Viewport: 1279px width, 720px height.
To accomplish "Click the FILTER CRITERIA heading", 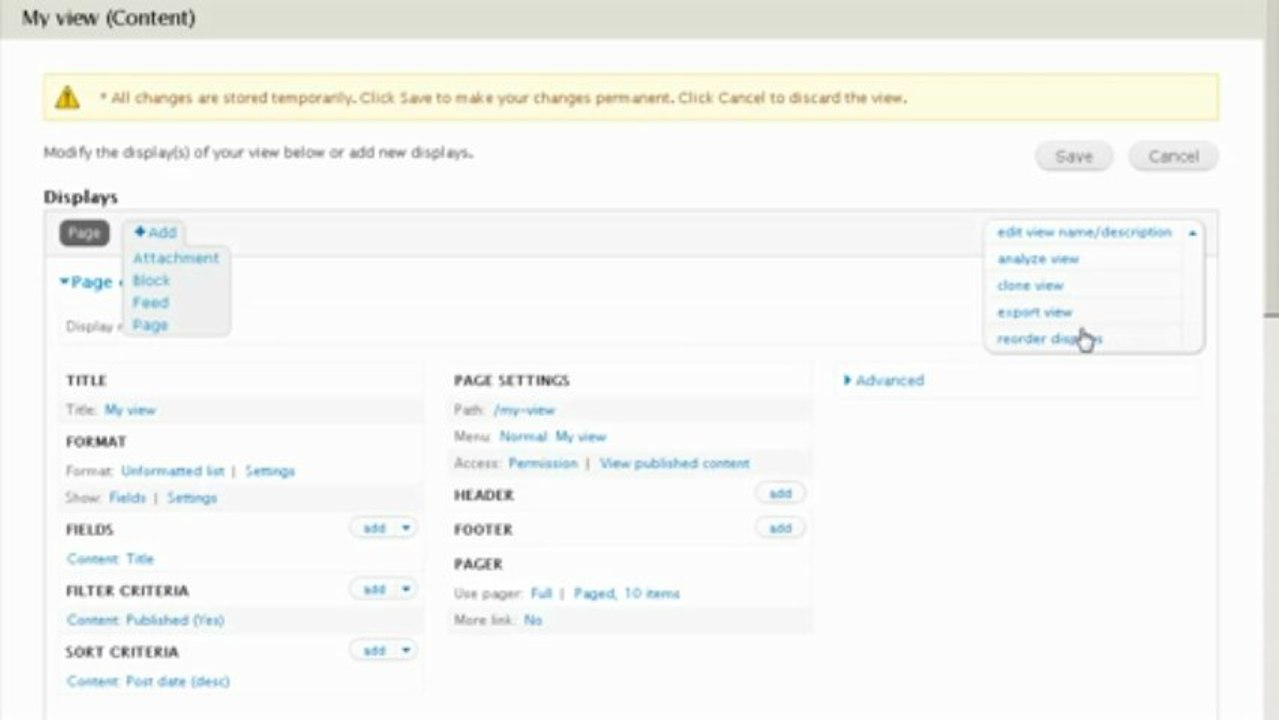I will point(127,591).
